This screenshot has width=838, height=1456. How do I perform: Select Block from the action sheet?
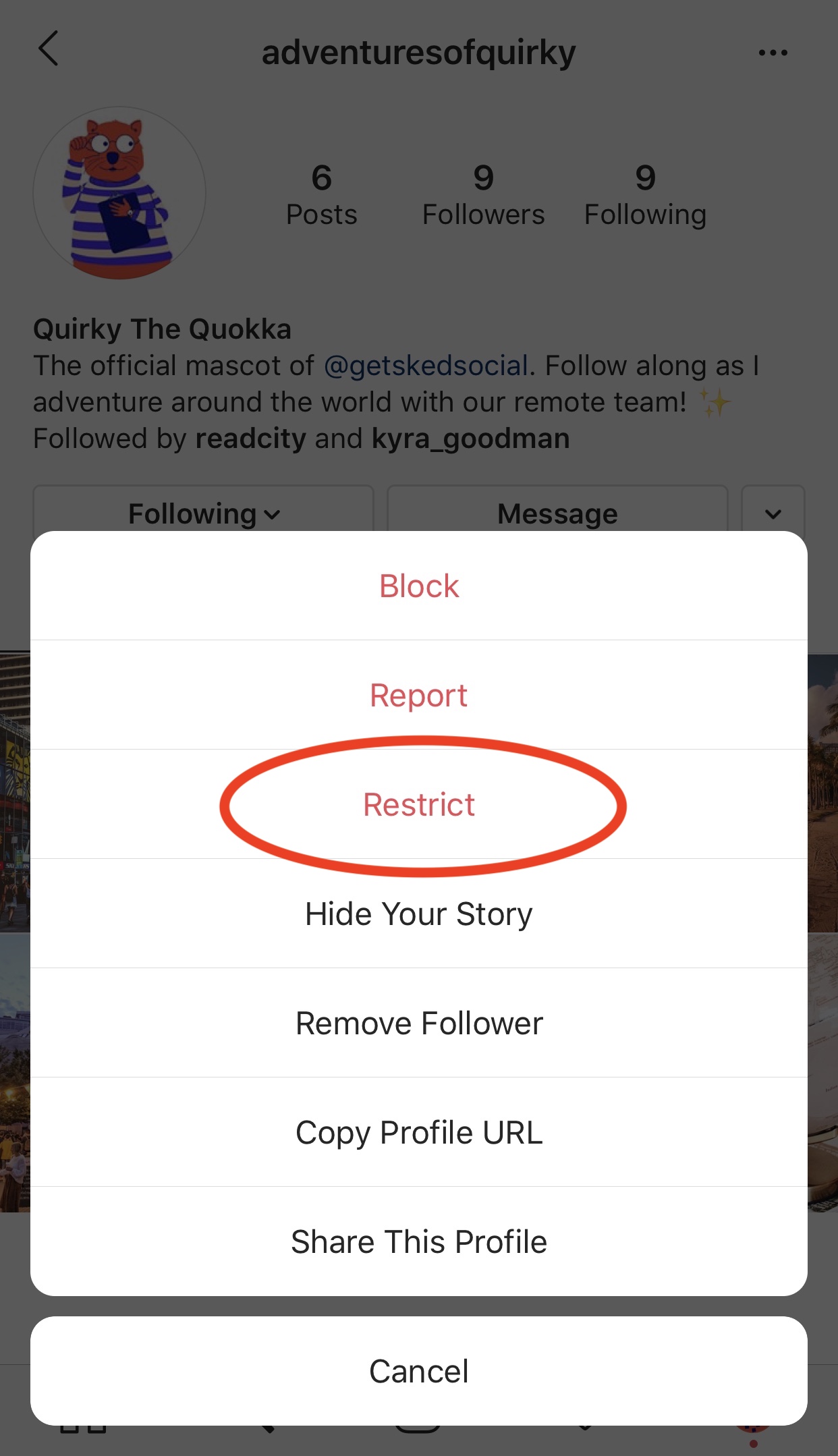pos(419,586)
